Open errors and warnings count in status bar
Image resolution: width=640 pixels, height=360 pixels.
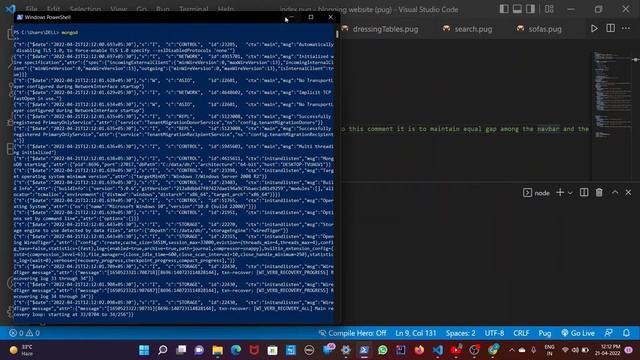click(x=24, y=333)
